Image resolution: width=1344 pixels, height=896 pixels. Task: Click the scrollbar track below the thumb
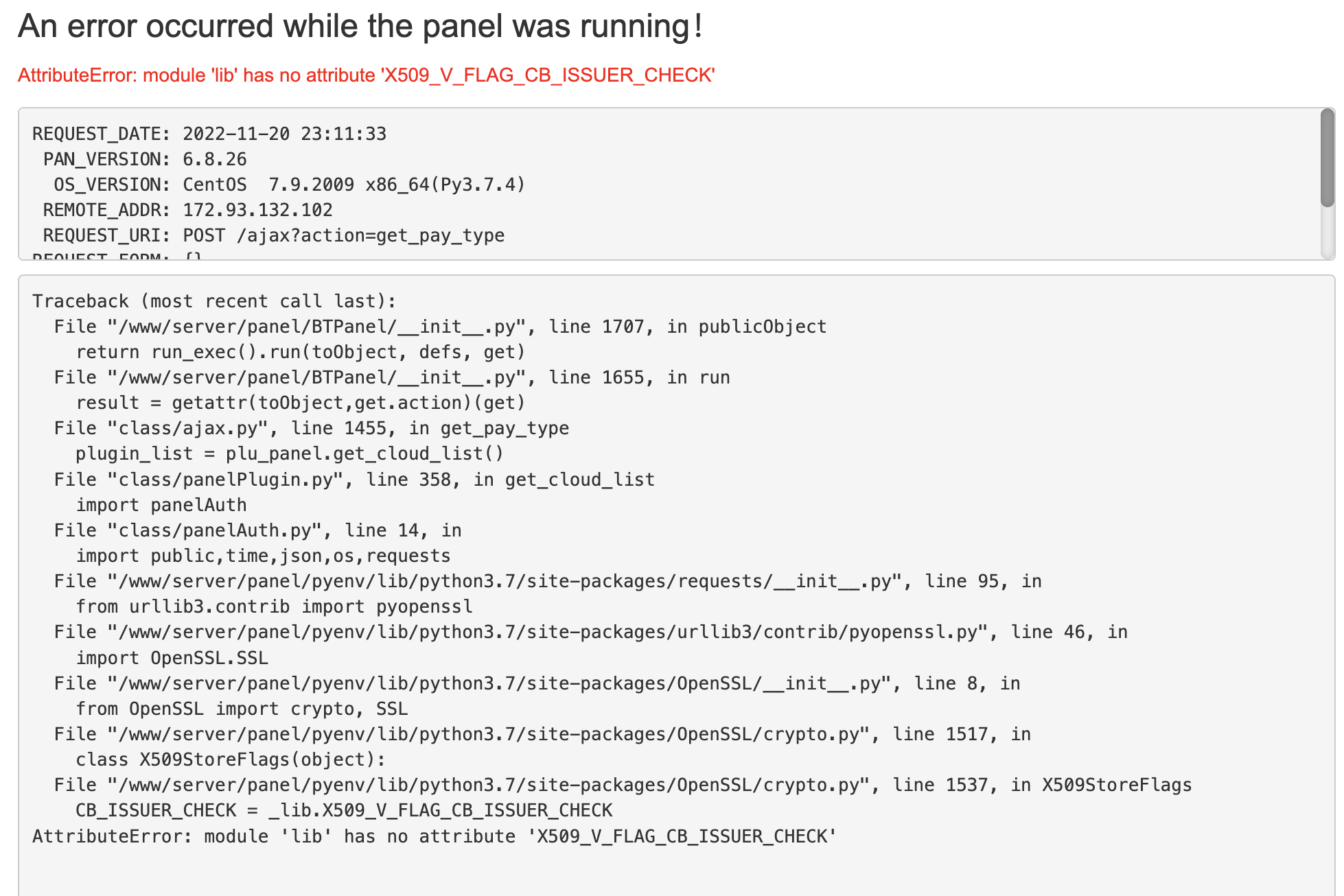(1327, 233)
